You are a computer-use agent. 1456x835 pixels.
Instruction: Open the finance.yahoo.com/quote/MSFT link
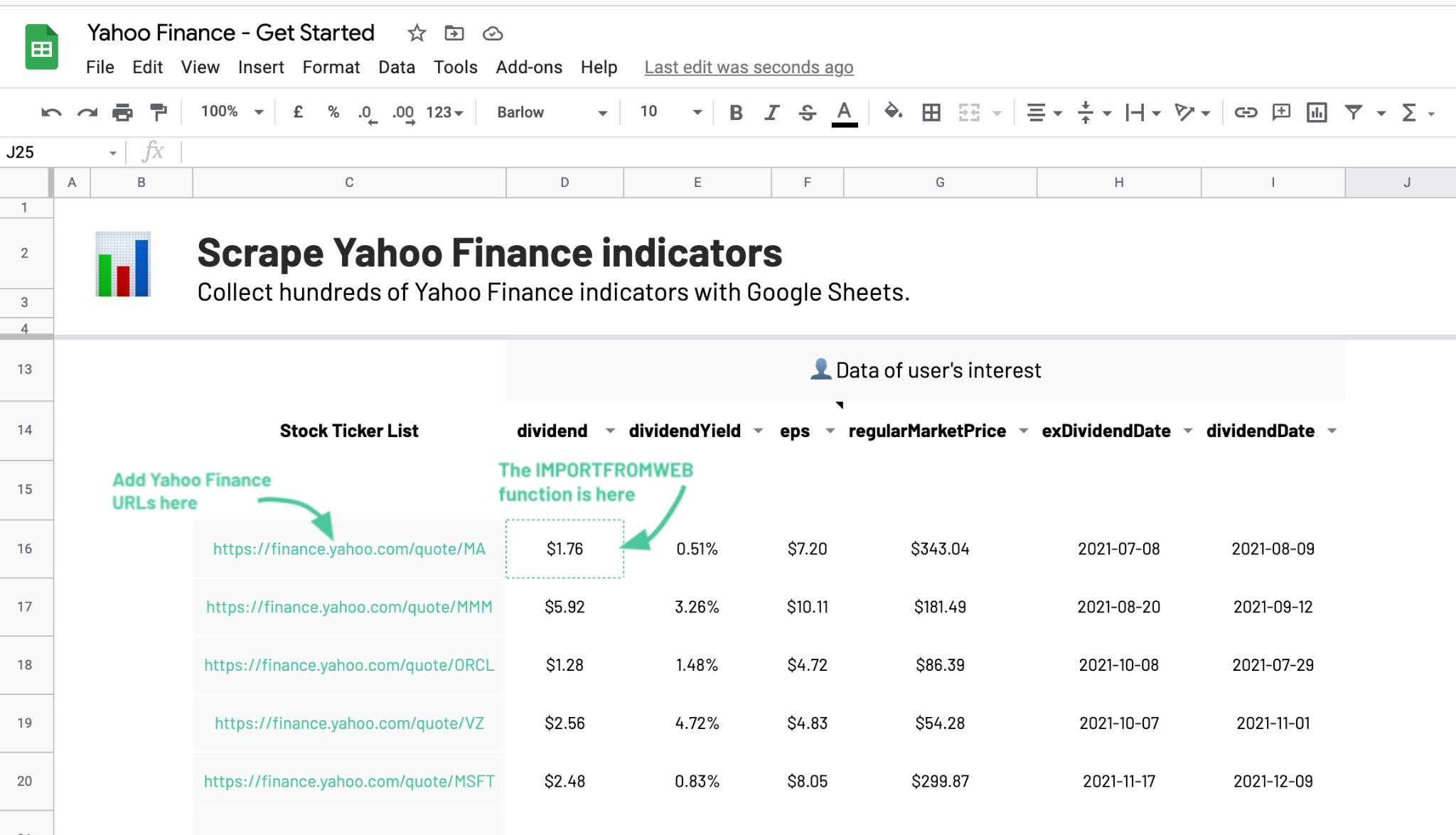[x=349, y=782]
